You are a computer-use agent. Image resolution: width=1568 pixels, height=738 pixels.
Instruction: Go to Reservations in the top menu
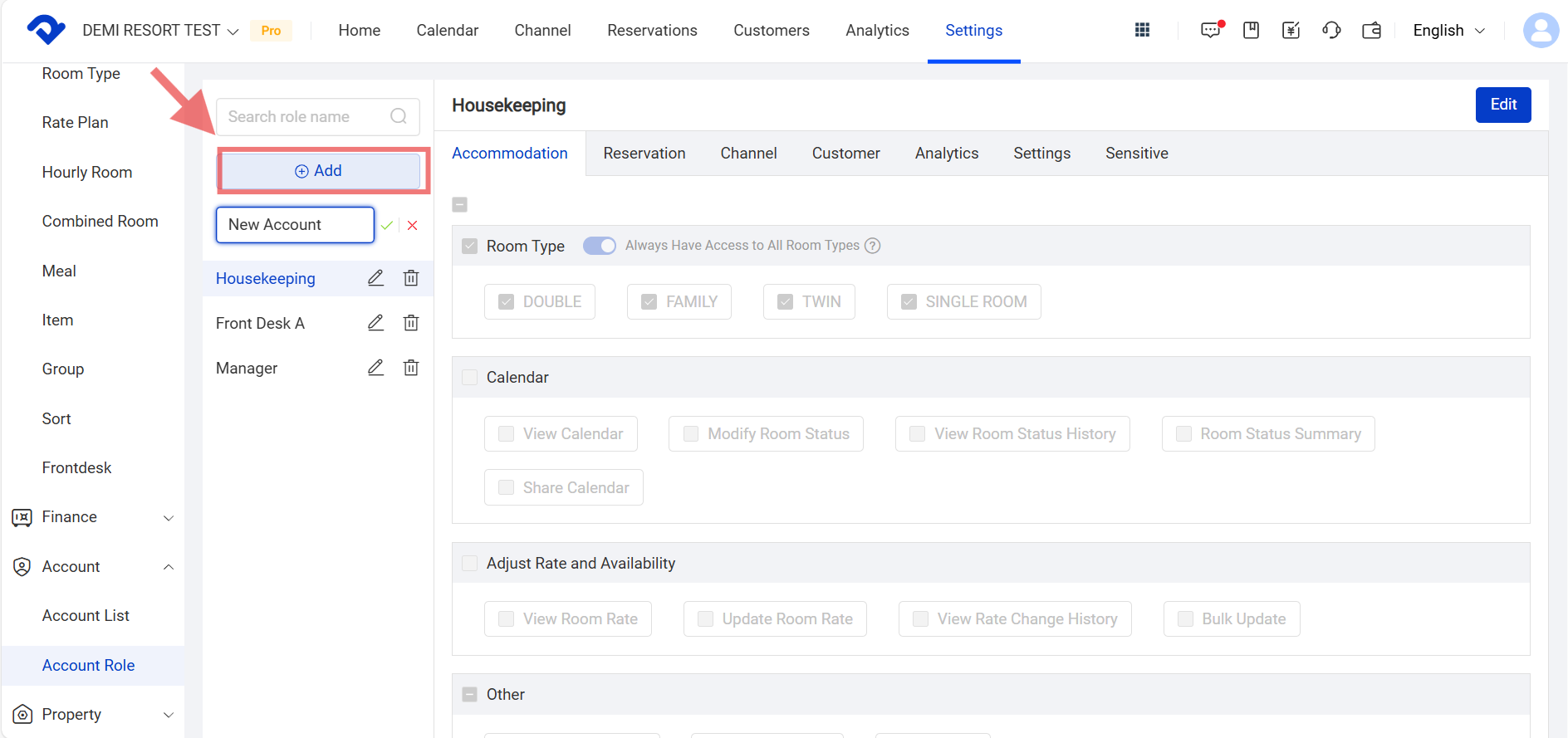[x=652, y=31]
